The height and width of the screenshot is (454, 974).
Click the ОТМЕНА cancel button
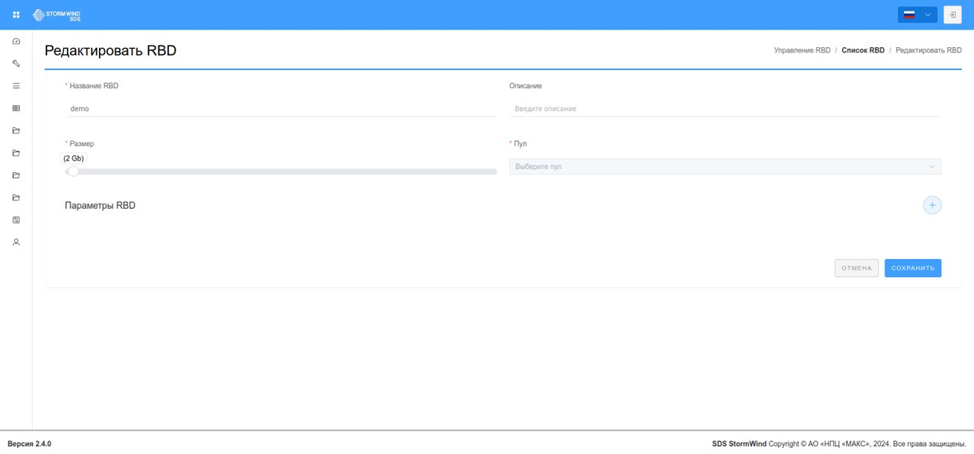click(857, 268)
